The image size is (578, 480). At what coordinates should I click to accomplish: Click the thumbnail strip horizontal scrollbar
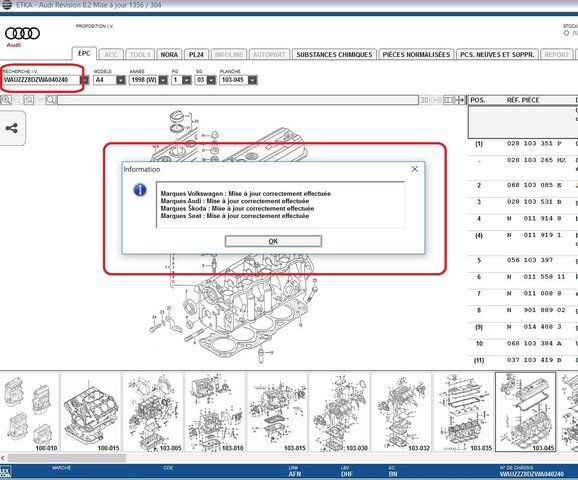coord(67,458)
